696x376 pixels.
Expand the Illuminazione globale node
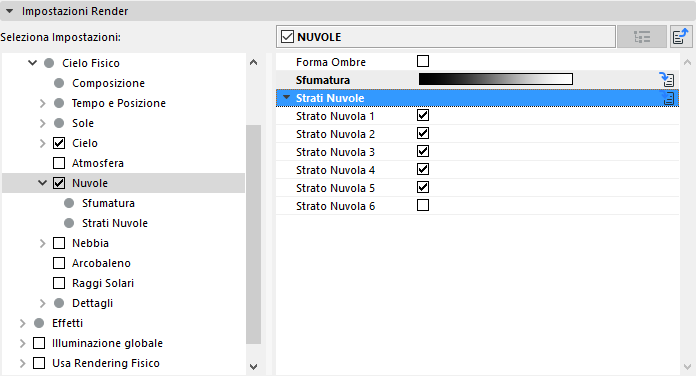(x=23, y=343)
